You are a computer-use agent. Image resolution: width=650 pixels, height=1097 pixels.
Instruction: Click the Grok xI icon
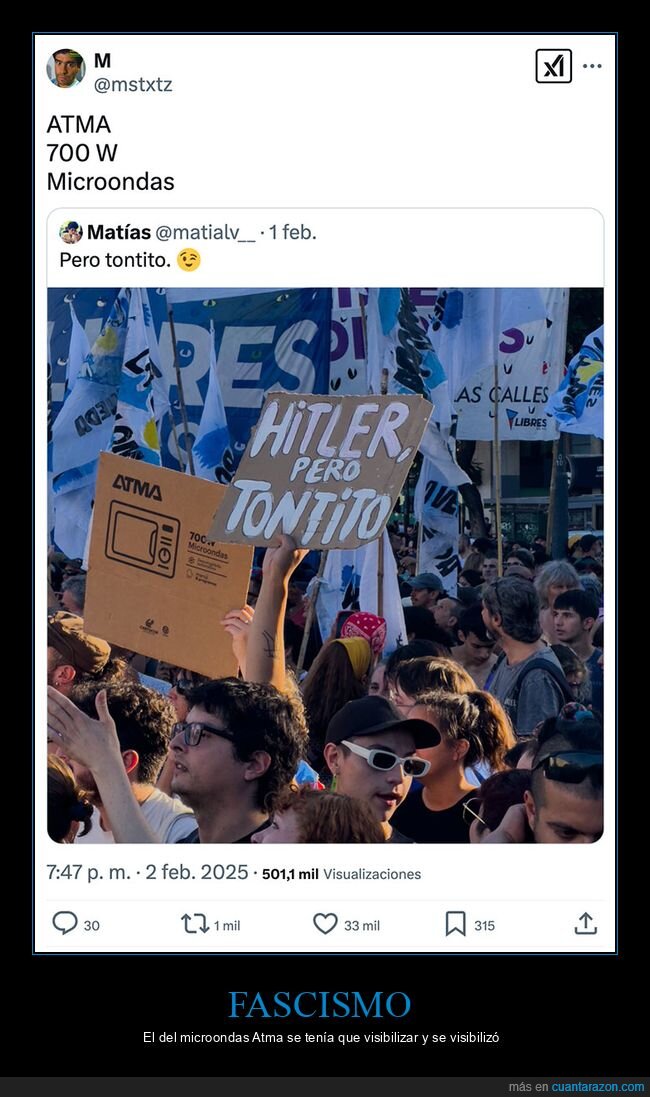553,66
